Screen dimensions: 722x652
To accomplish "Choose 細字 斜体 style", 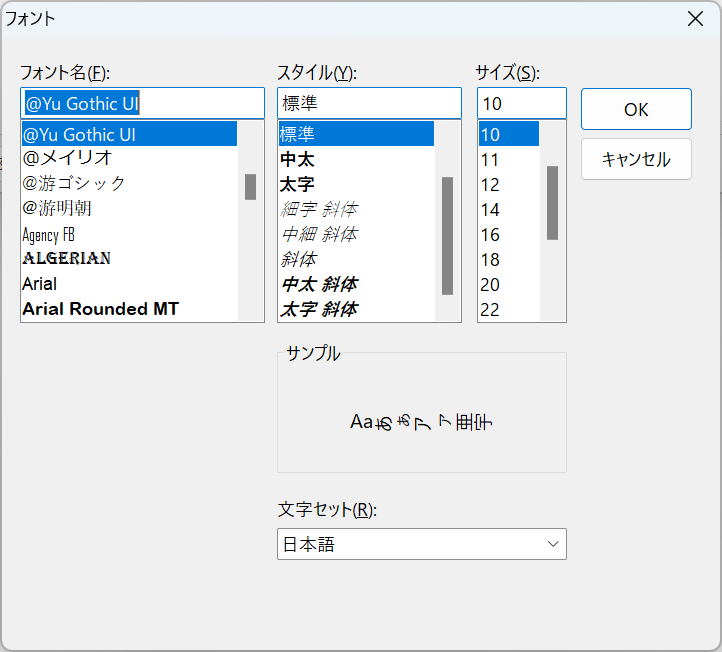I will click(356, 209).
